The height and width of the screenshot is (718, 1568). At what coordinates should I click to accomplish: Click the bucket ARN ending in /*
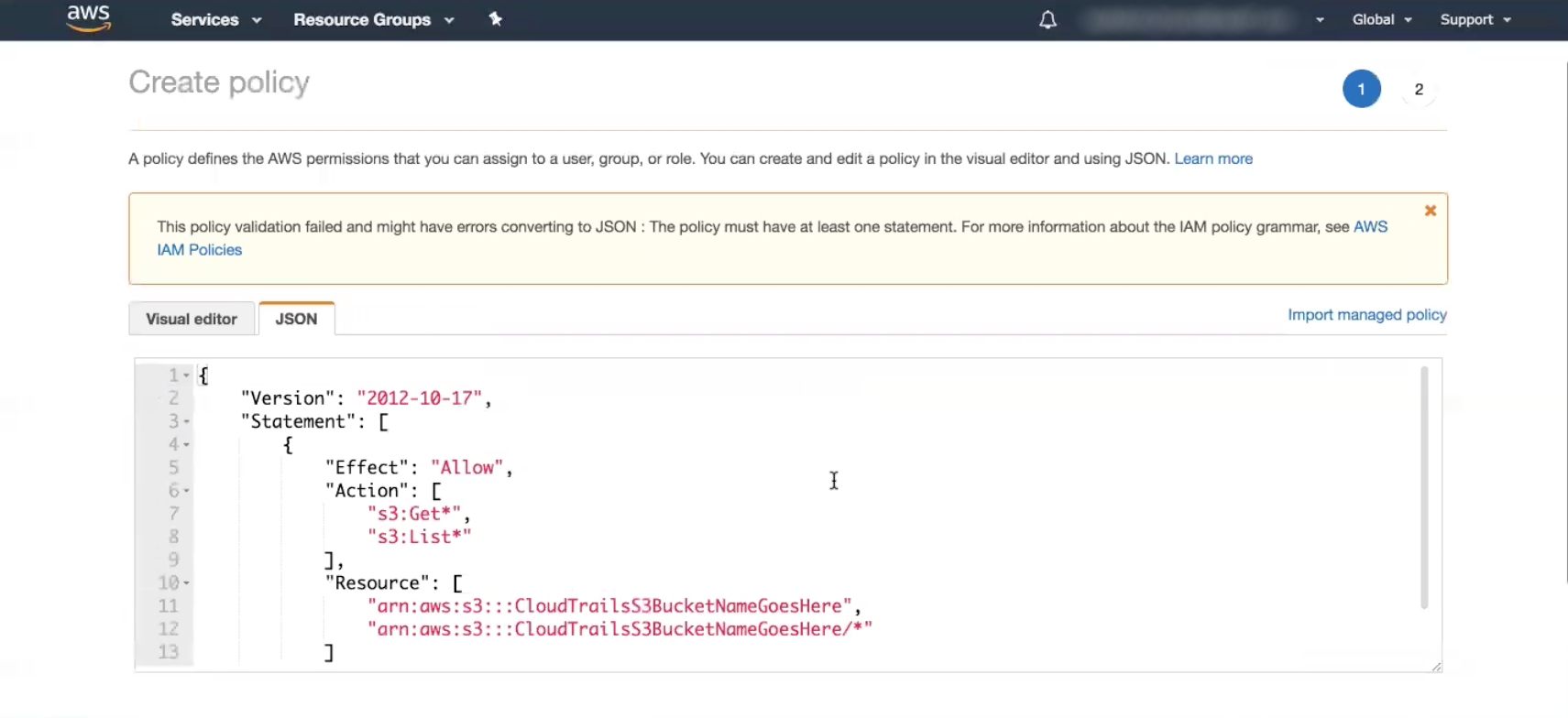click(620, 629)
